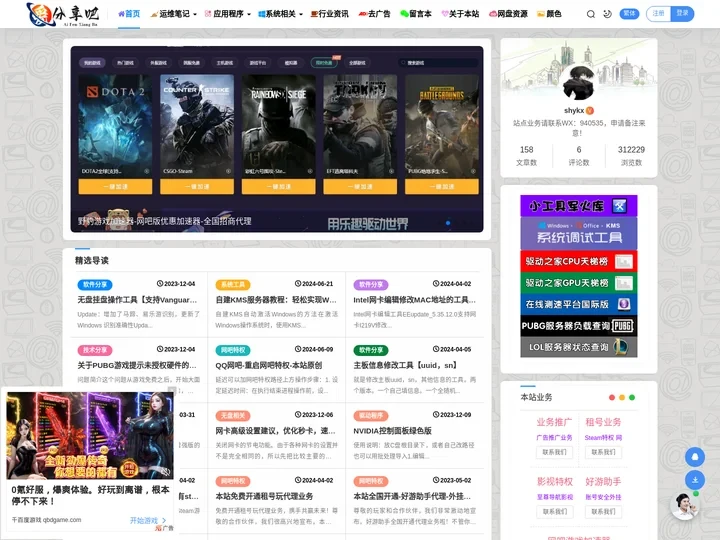The image size is (720, 540).
Task: Click the green dot in 本站业务 panel
Action: tap(632, 398)
